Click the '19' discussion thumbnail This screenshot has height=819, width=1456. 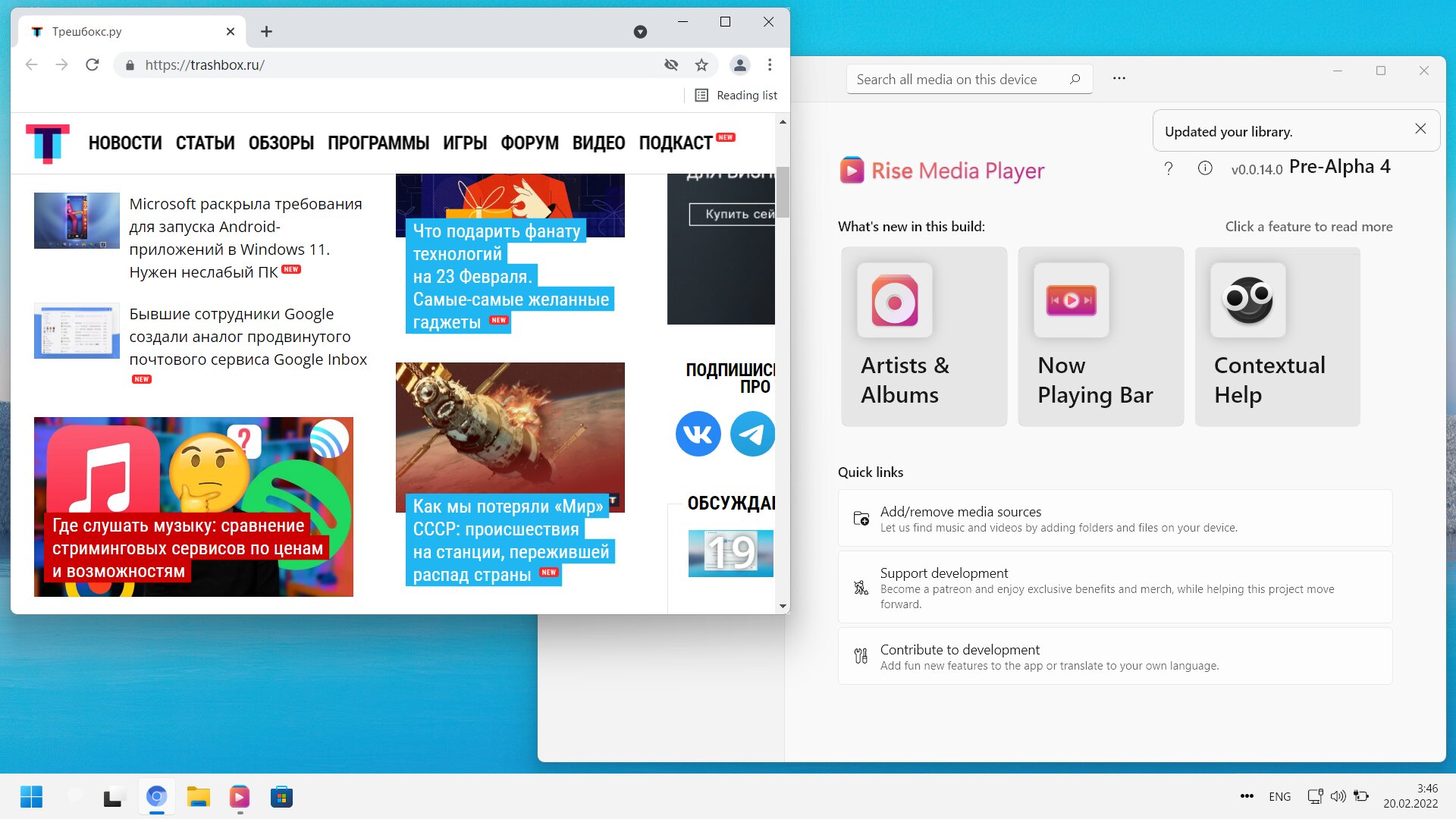[731, 554]
